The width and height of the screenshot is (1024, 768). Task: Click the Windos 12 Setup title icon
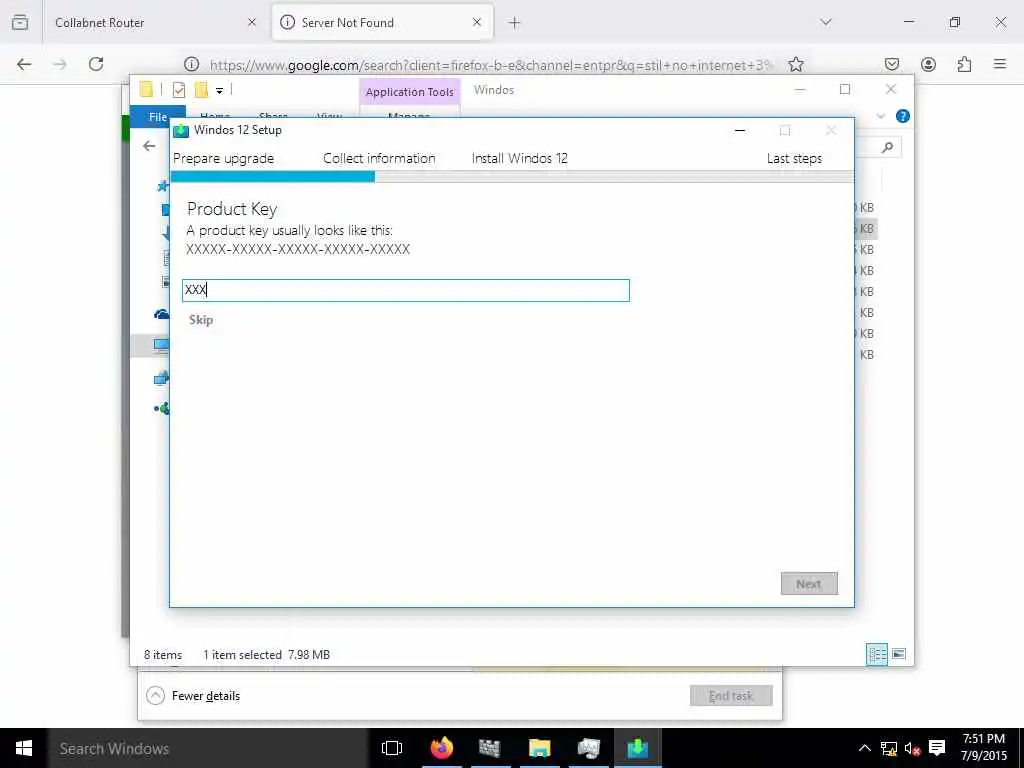tap(181, 130)
